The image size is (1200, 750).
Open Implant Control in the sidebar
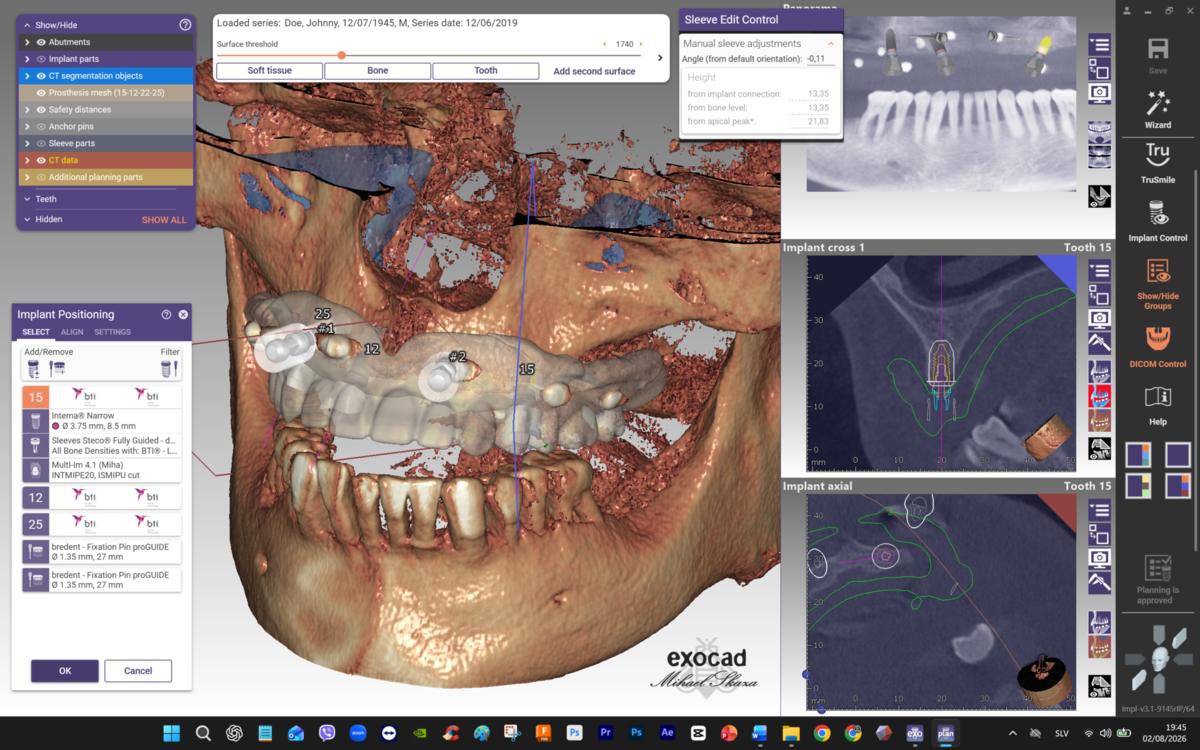[x=1157, y=220]
